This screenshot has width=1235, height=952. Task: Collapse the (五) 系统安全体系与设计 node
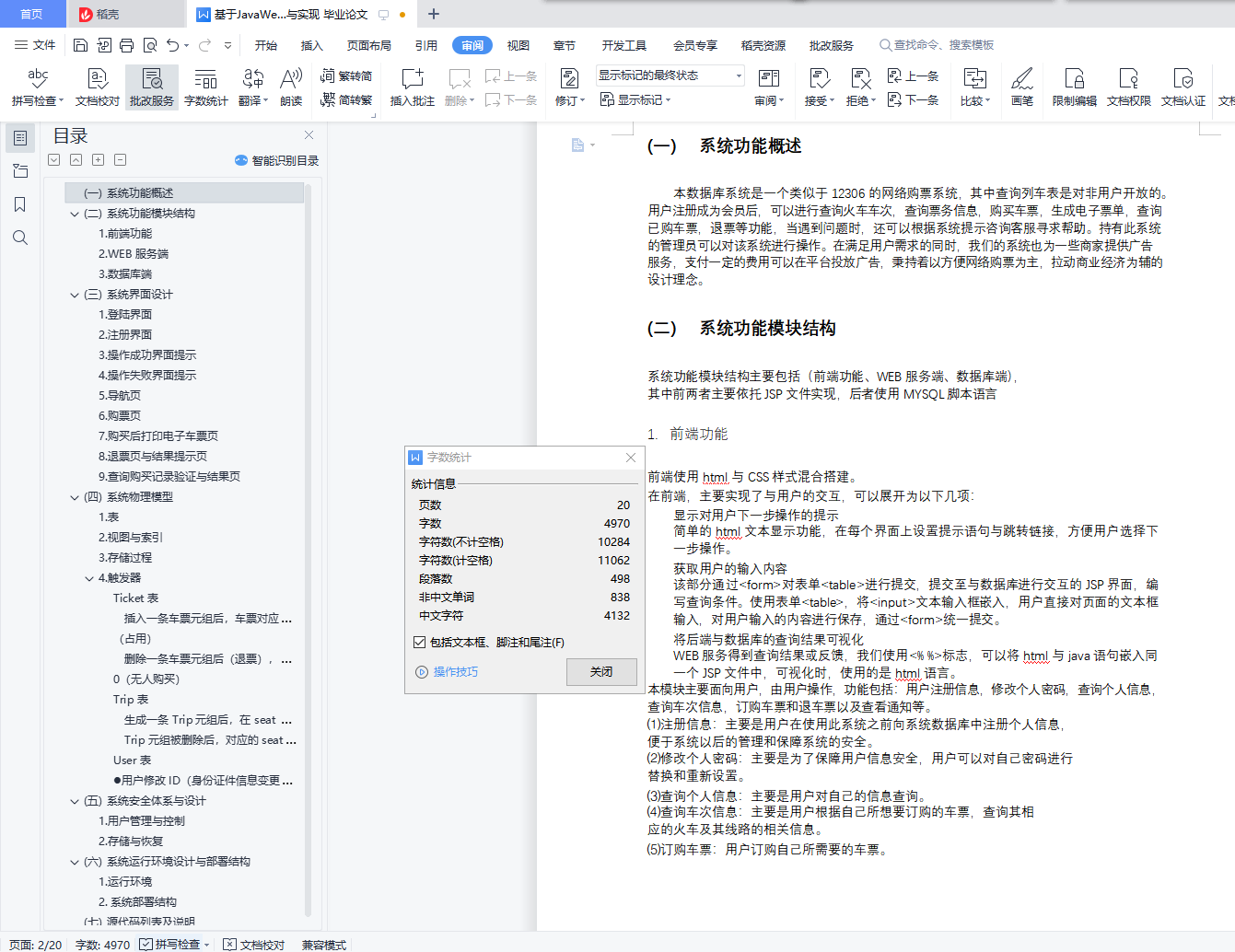click(75, 801)
